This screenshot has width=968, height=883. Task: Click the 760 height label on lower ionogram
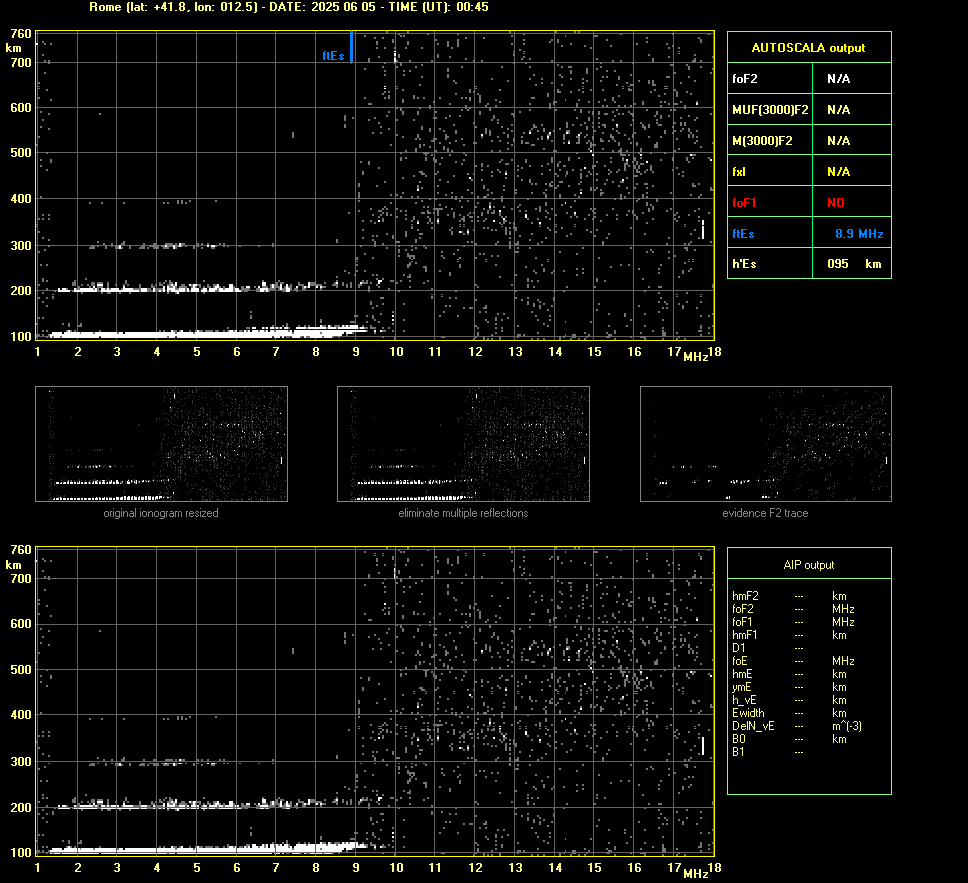(x=20, y=550)
